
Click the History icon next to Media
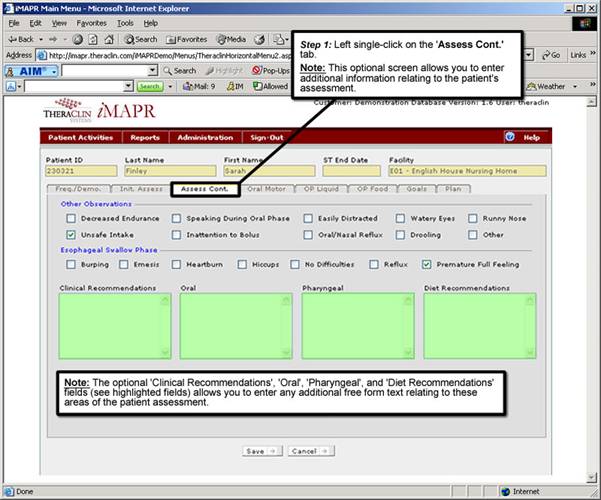[x=260, y=39]
